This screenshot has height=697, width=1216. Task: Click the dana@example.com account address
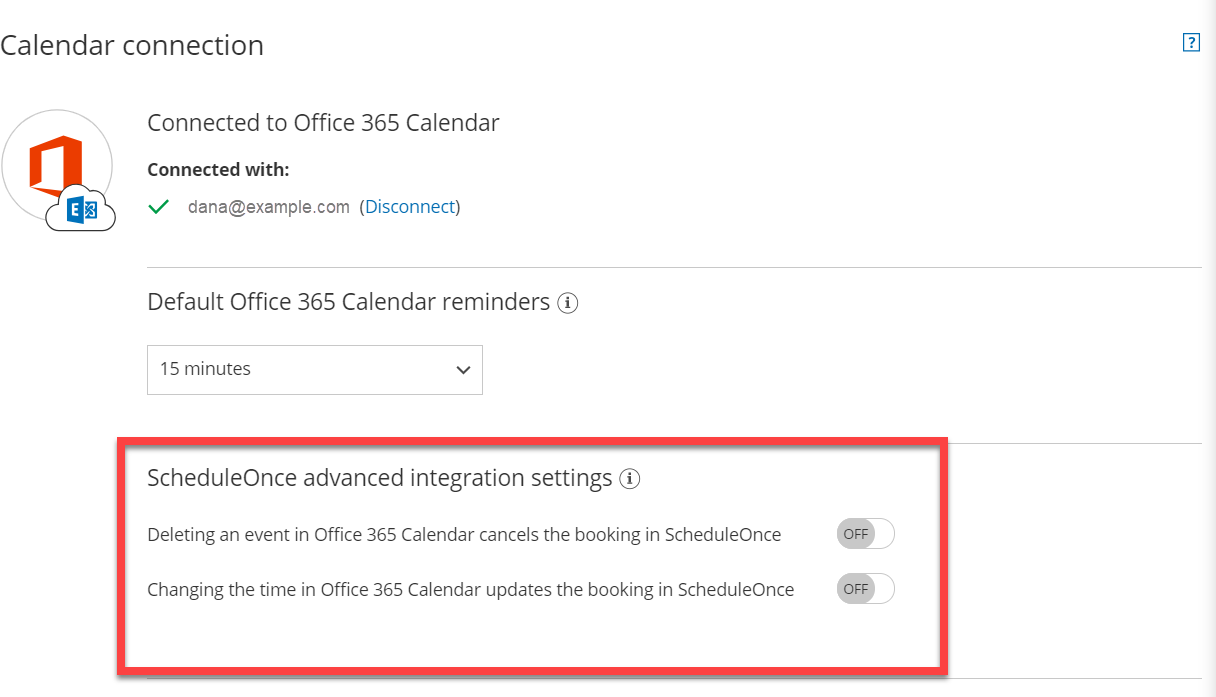click(268, 207)
